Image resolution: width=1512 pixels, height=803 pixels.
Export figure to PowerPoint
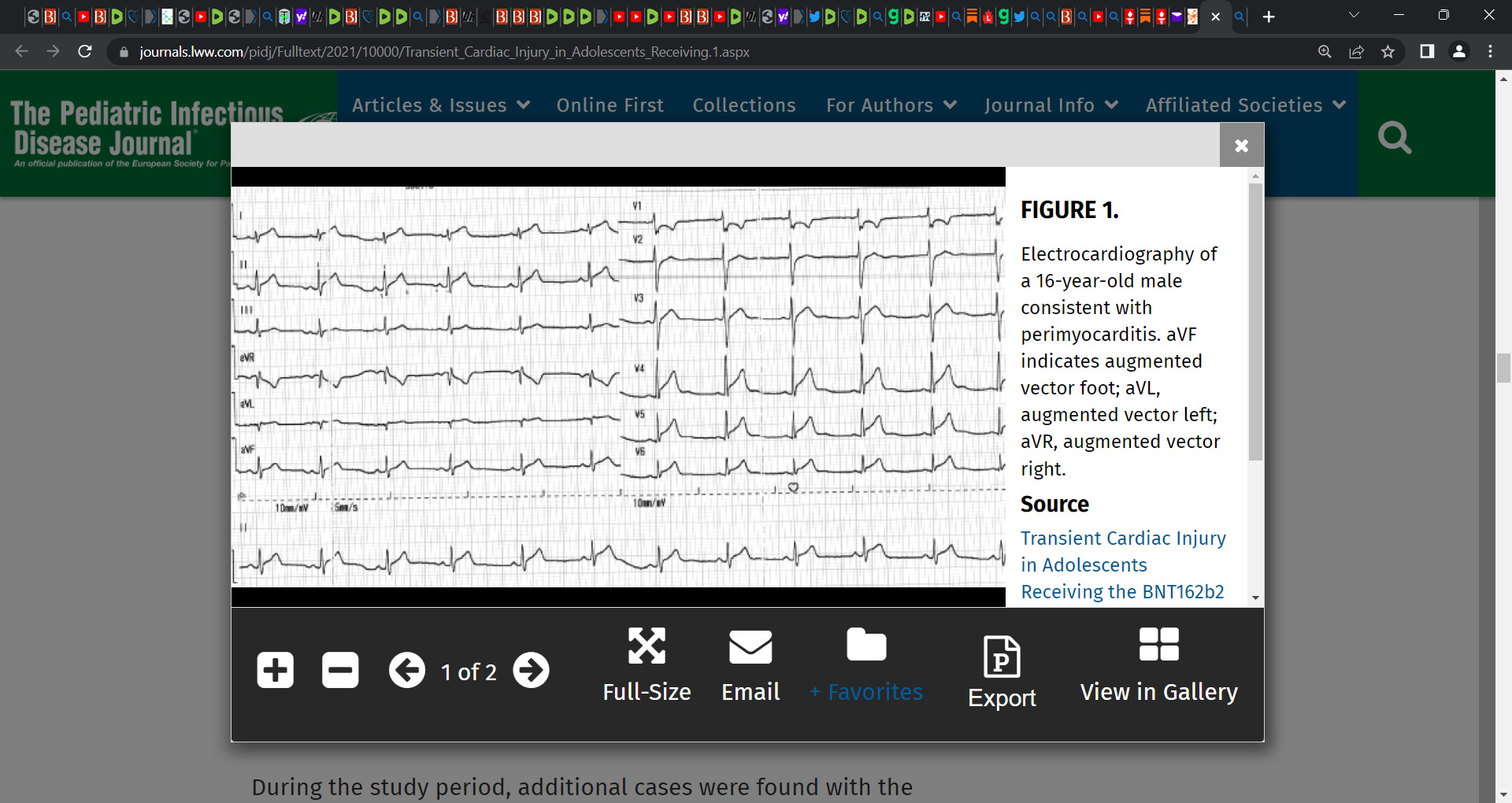[1002, 672]
